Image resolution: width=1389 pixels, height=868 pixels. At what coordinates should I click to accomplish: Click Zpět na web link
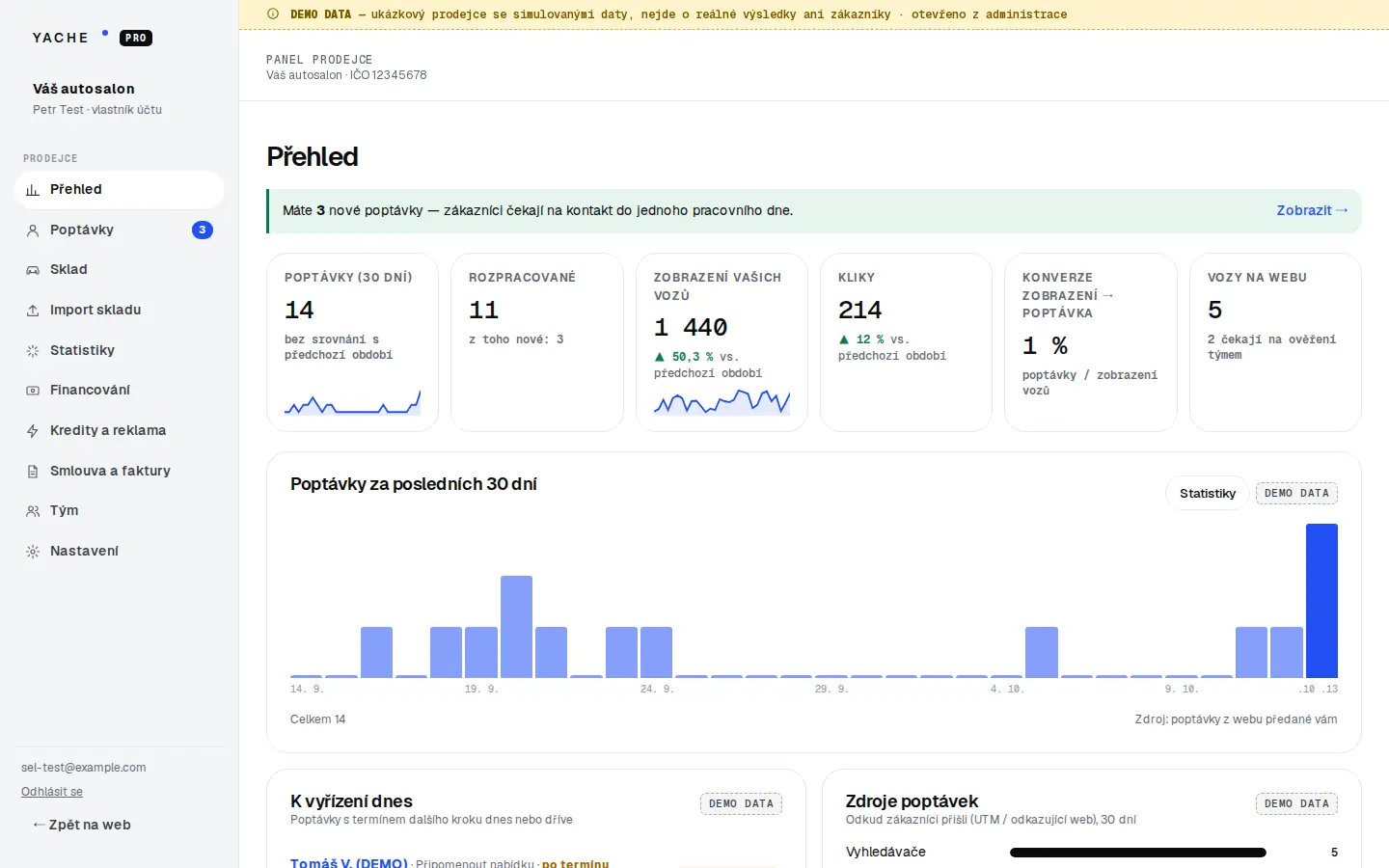82,825
